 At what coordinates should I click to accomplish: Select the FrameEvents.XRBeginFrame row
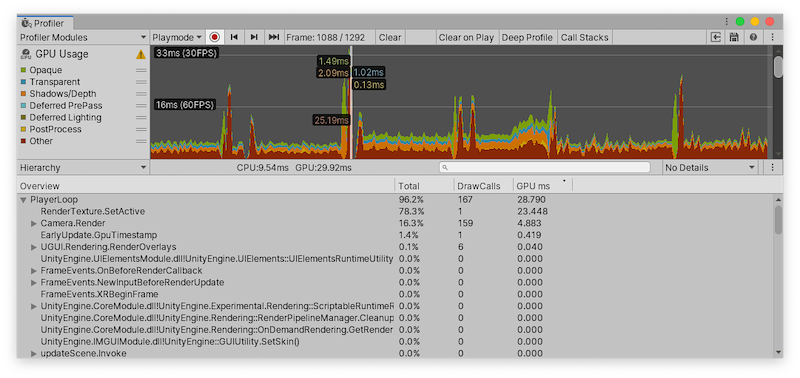coord(395,294)
